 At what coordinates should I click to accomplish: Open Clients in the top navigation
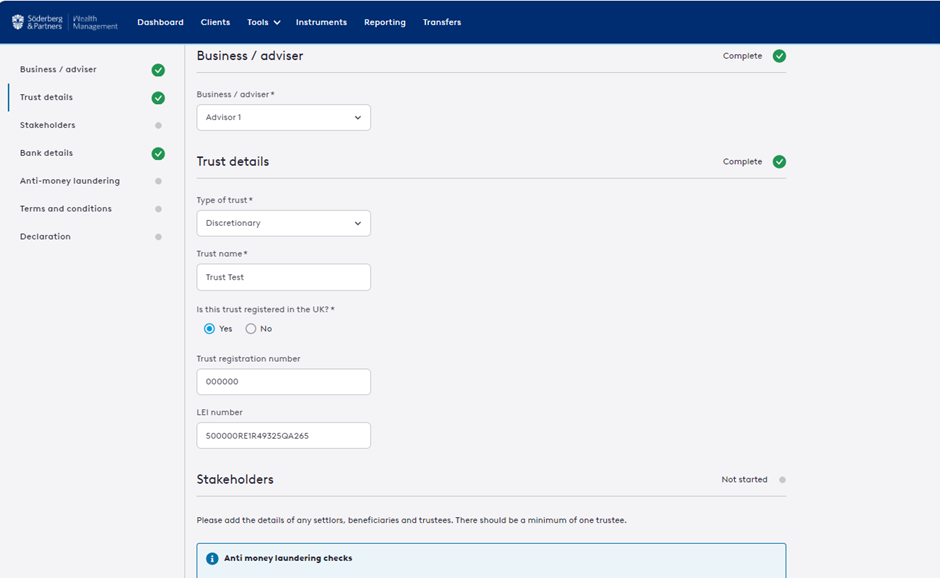click(215, 22)
